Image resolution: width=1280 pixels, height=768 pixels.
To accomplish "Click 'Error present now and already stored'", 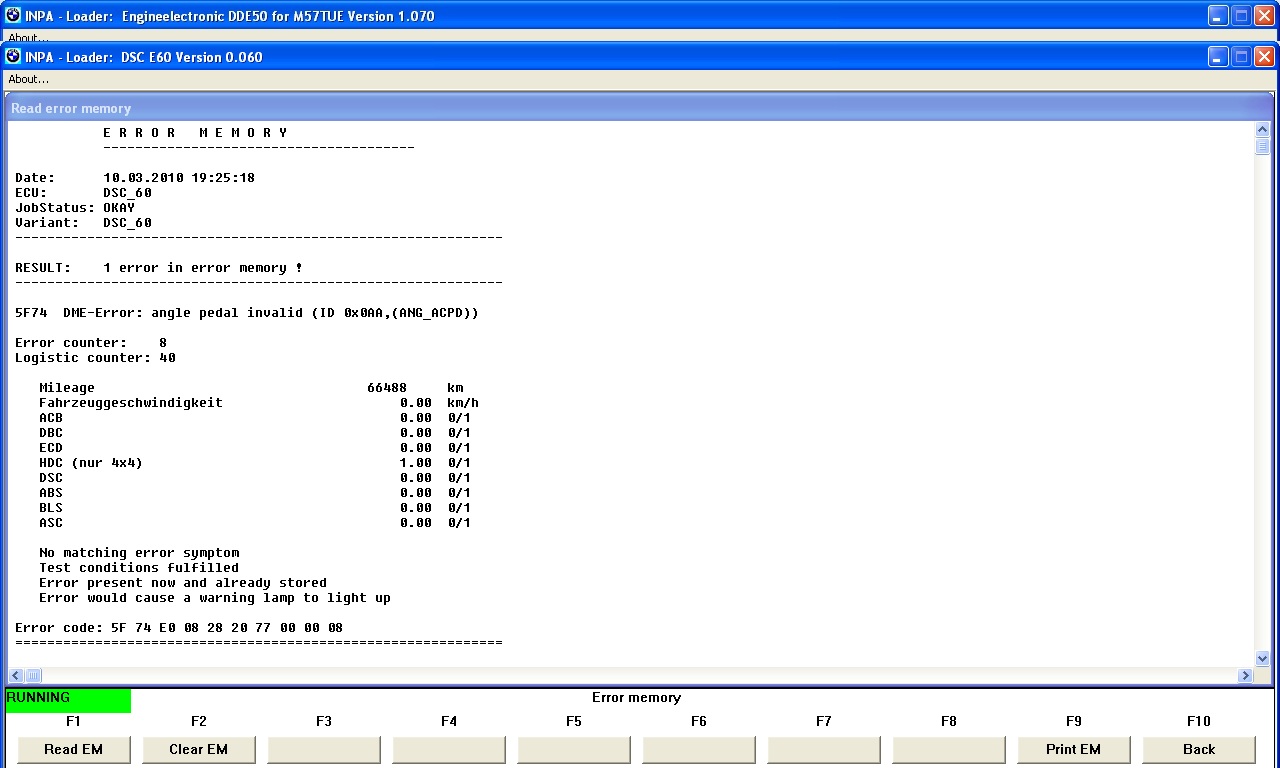I will (x=183, y=583).
